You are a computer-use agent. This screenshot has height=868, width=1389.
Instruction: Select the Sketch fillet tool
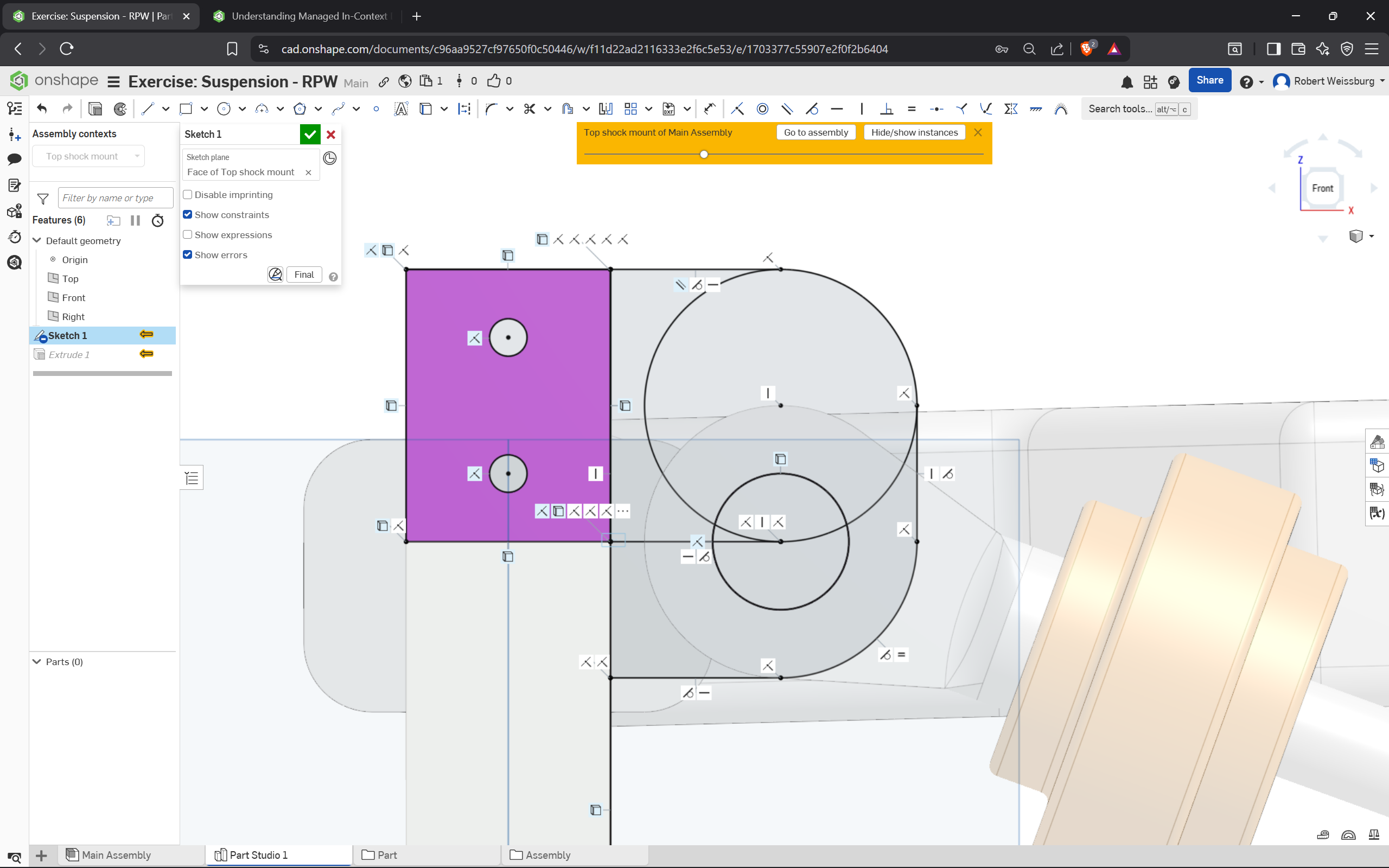[490, 109]
